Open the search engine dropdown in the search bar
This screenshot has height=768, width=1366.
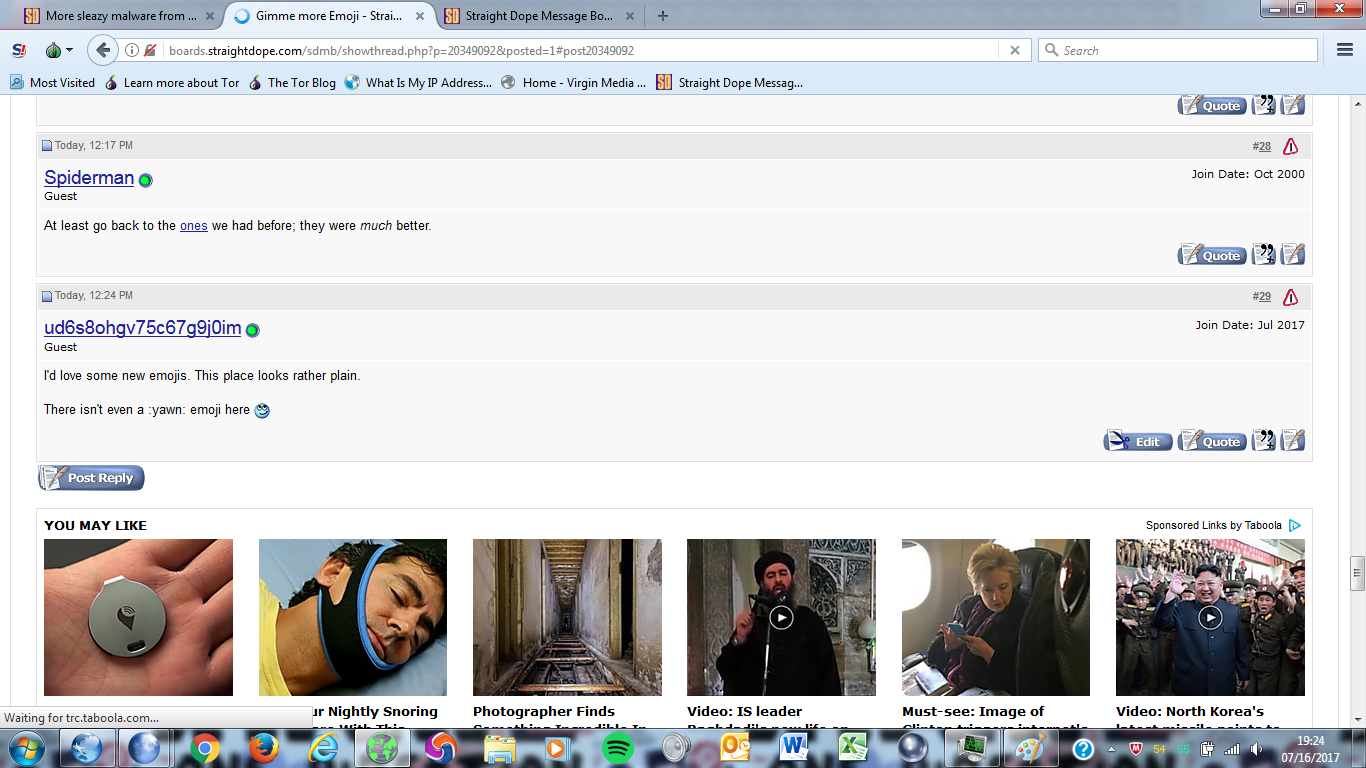[x=1050, y=49]
